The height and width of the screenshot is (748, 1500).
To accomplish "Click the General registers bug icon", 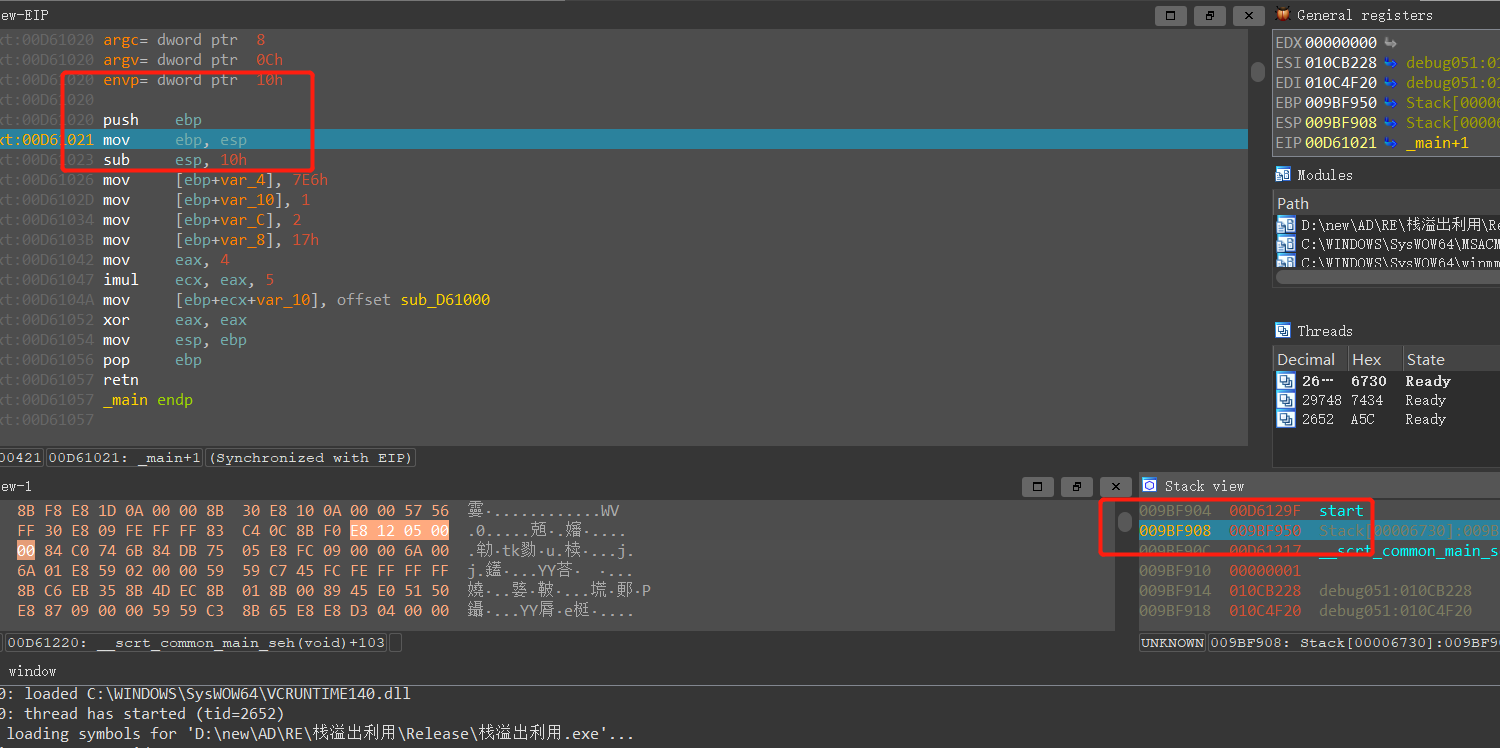I will [x=1283, y=14].
